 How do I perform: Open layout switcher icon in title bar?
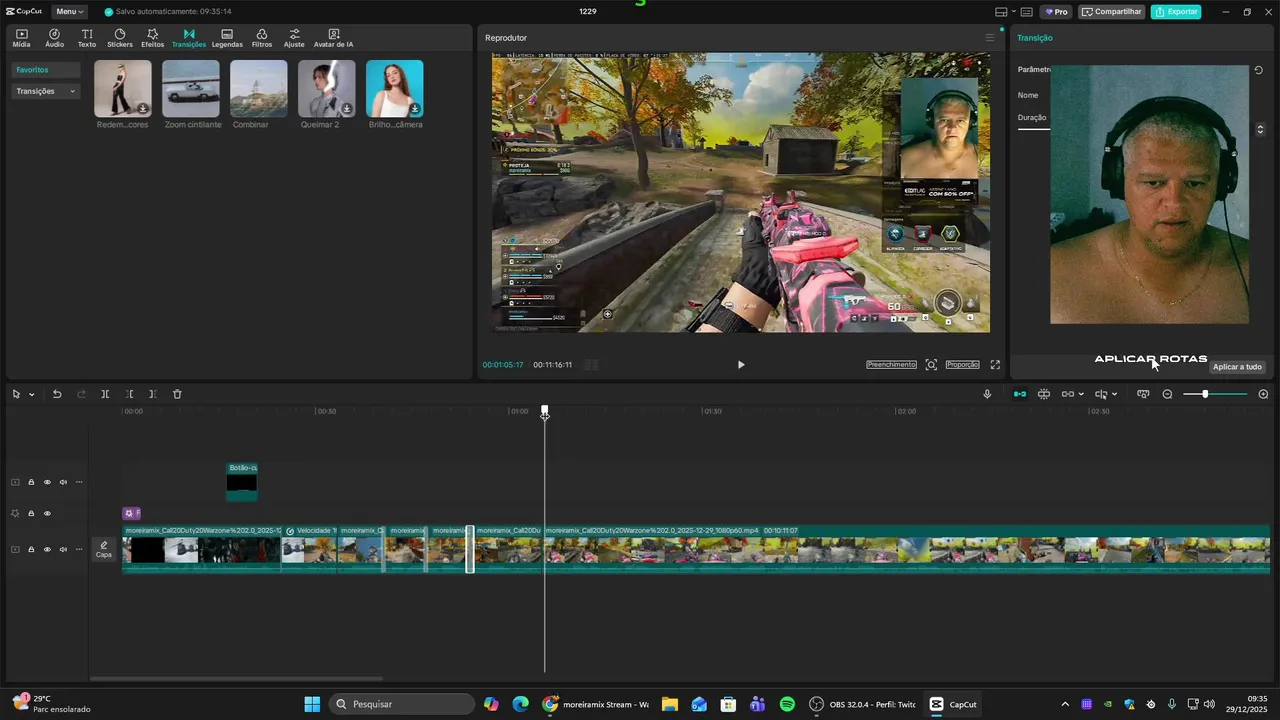[x=1001, y=12]
